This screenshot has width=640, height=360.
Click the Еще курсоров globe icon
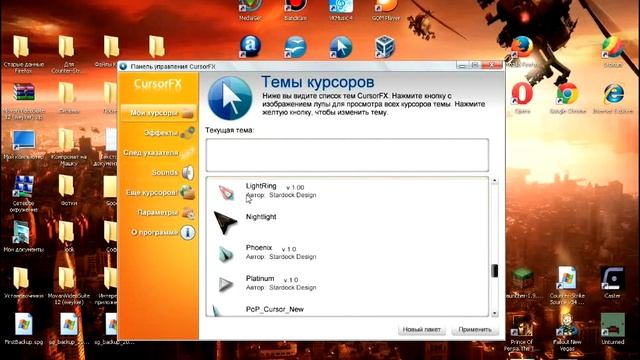pos(187,192)
